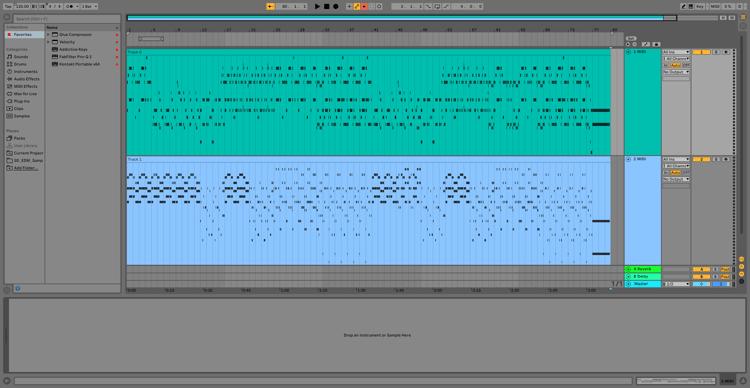
Task: Click the Key map mode button
Action: pos(700,7)
